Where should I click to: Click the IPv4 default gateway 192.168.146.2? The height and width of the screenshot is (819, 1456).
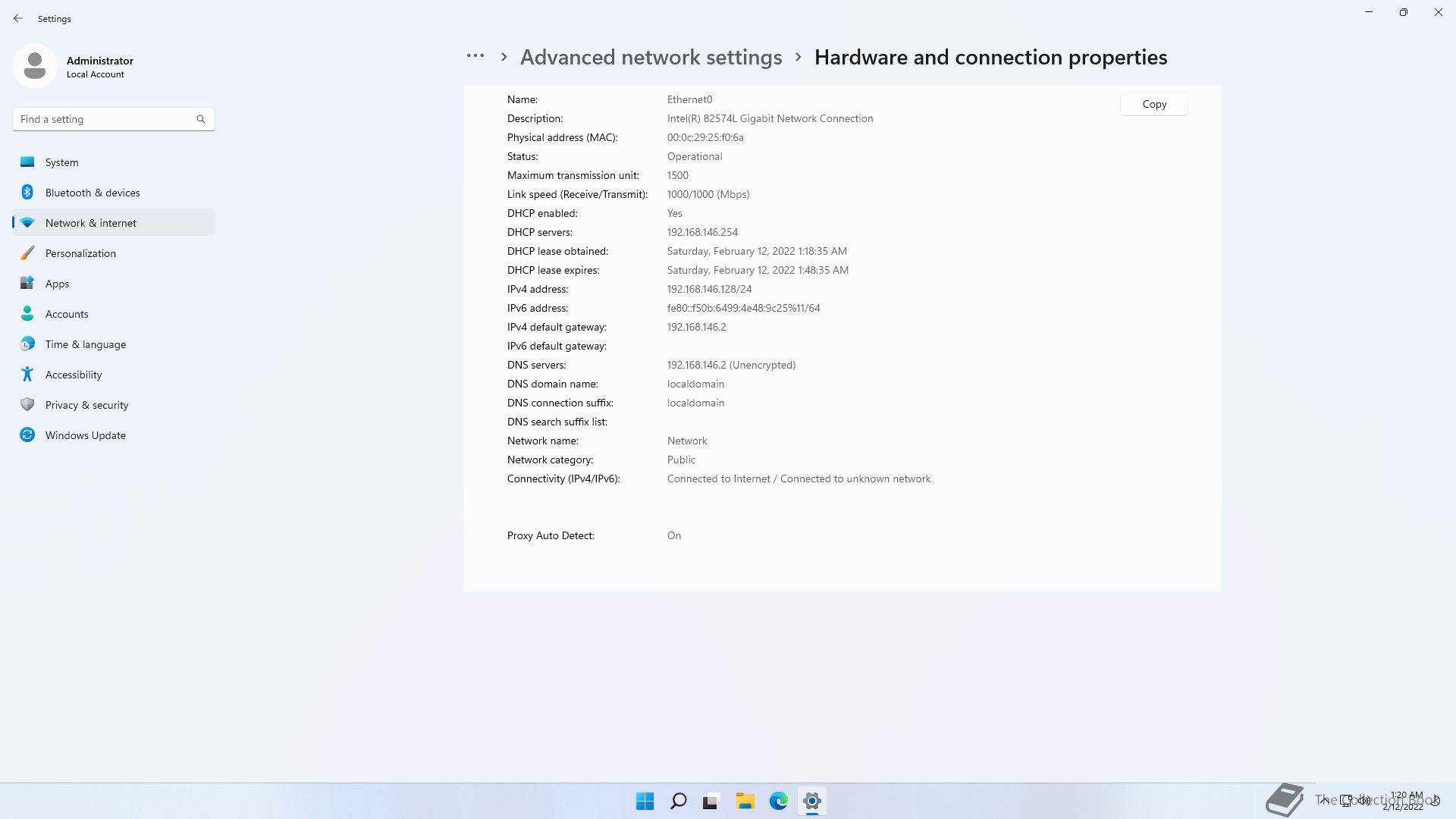(x=696, y=327)
